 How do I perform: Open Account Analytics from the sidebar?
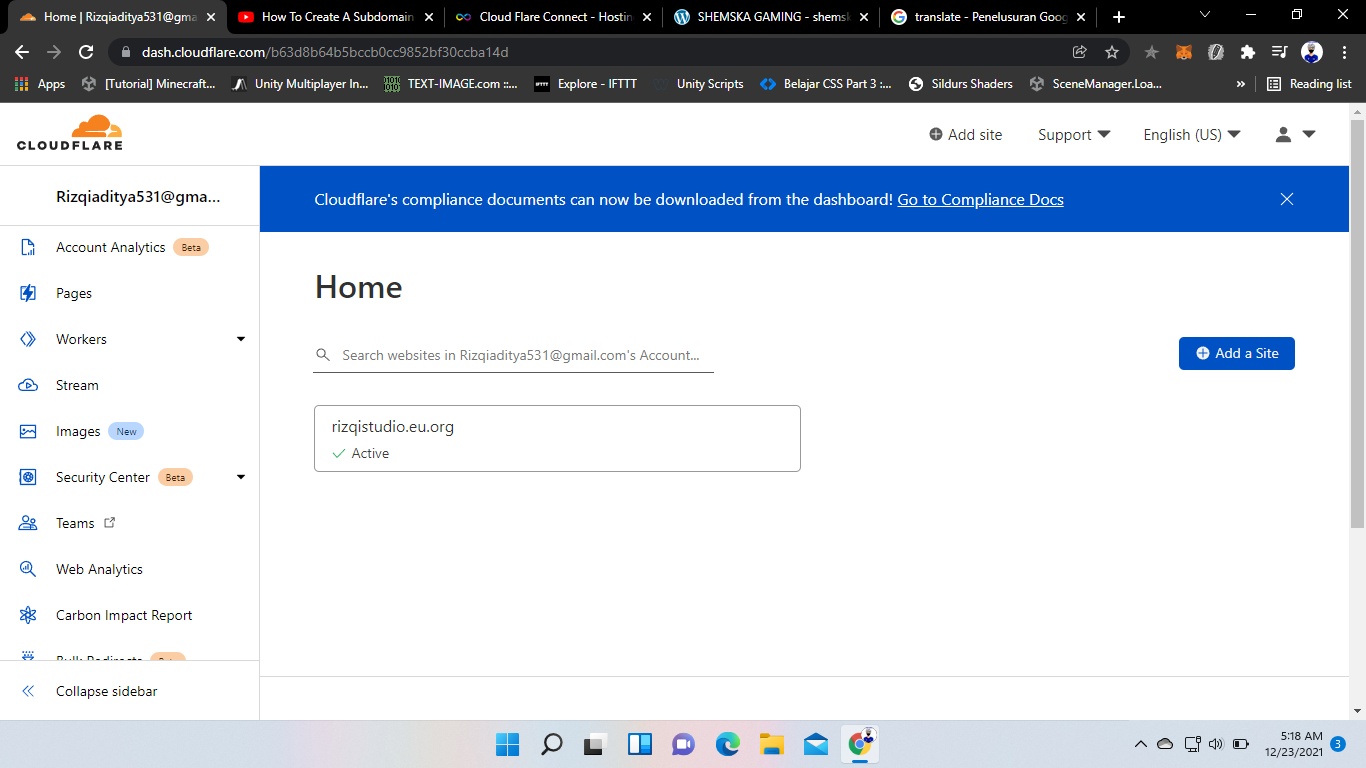110,247
